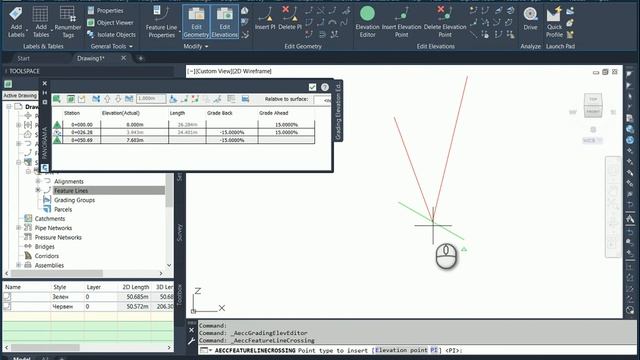Click the Renumber Tags tool
The image size is (640, 360).
point(68,22)
